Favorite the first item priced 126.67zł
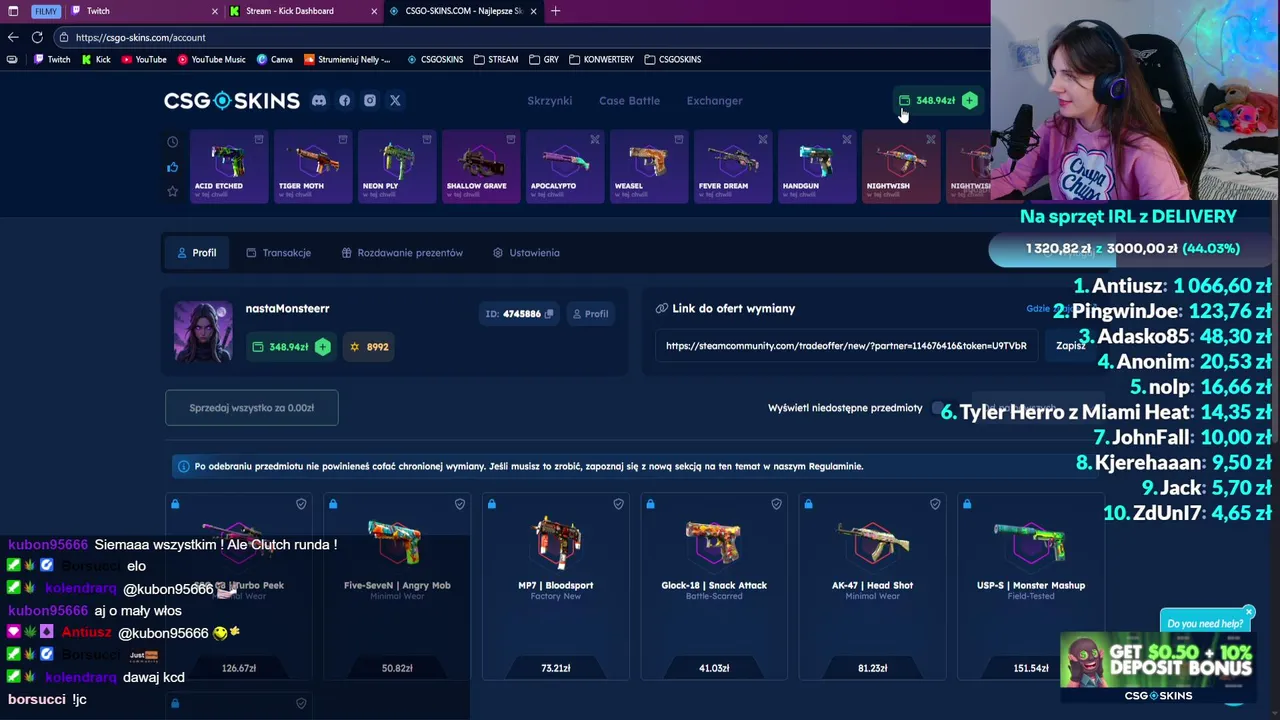 point(301,504)
